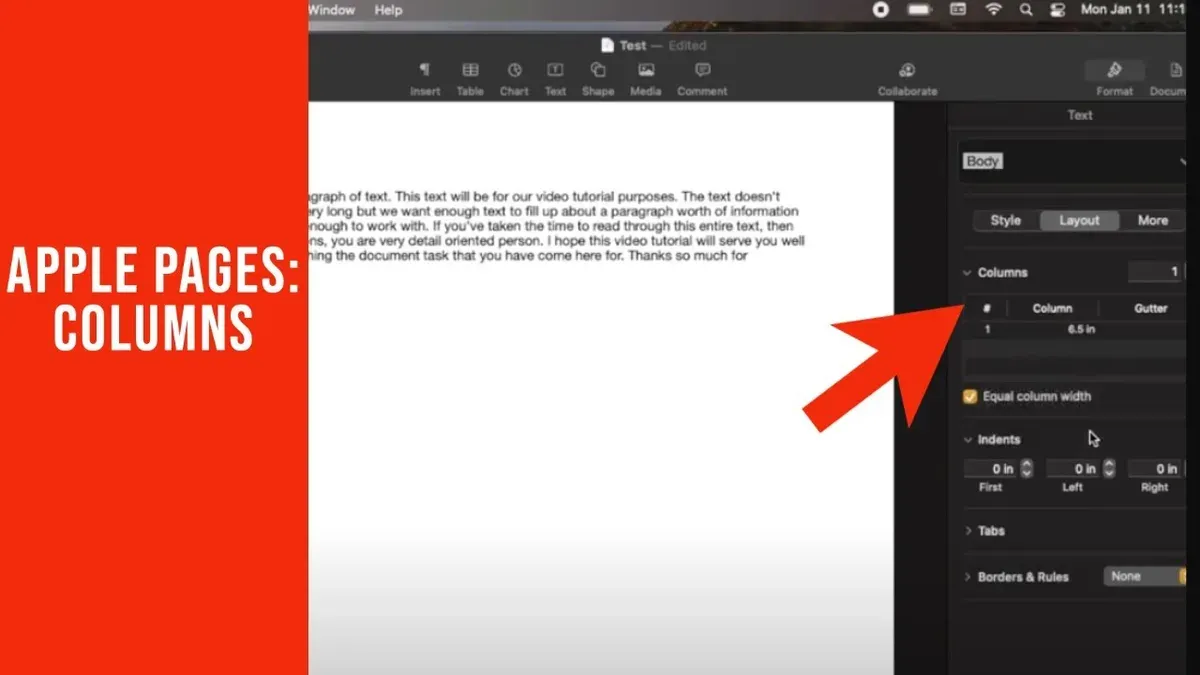Open Spotlight search in menu bar
The height and width of the screenshot is (675, 1200).
point(1026,9)
